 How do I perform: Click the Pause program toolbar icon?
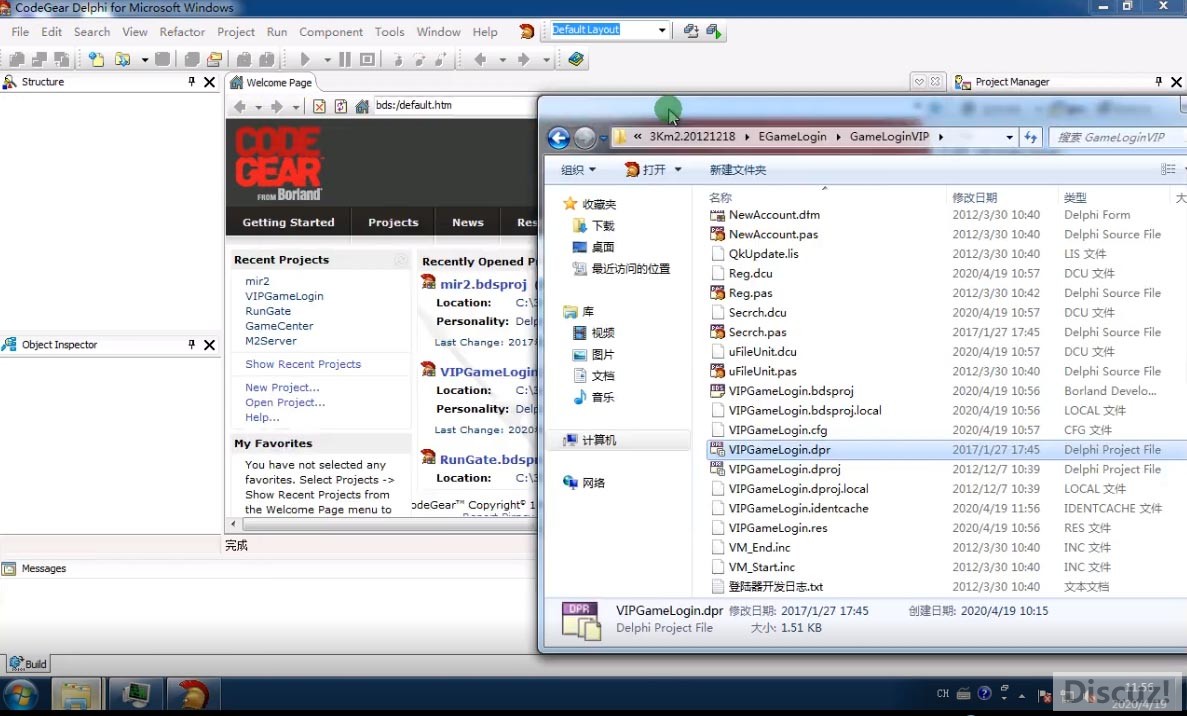tap(344, 59)
